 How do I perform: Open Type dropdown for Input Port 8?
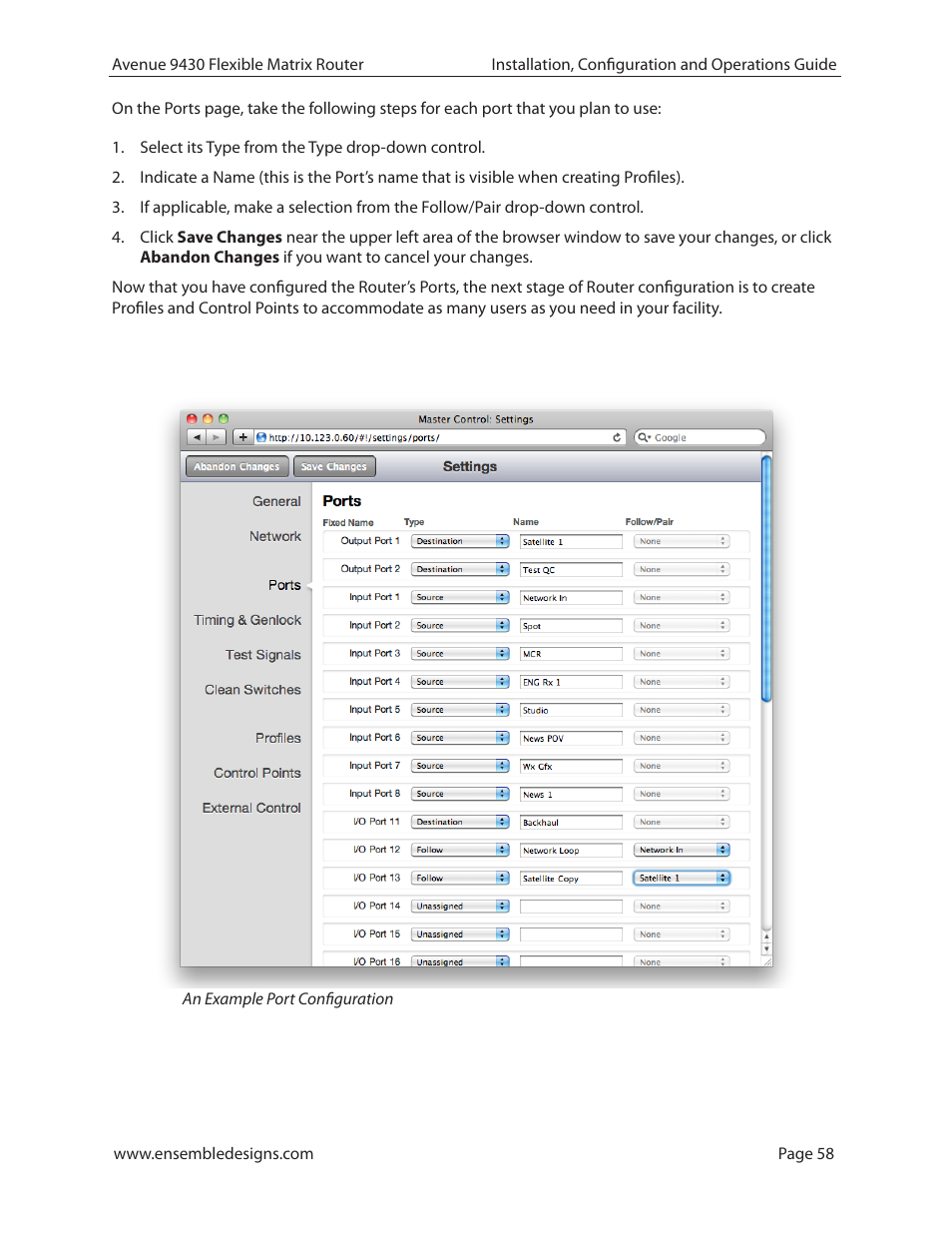pos(460,794)
